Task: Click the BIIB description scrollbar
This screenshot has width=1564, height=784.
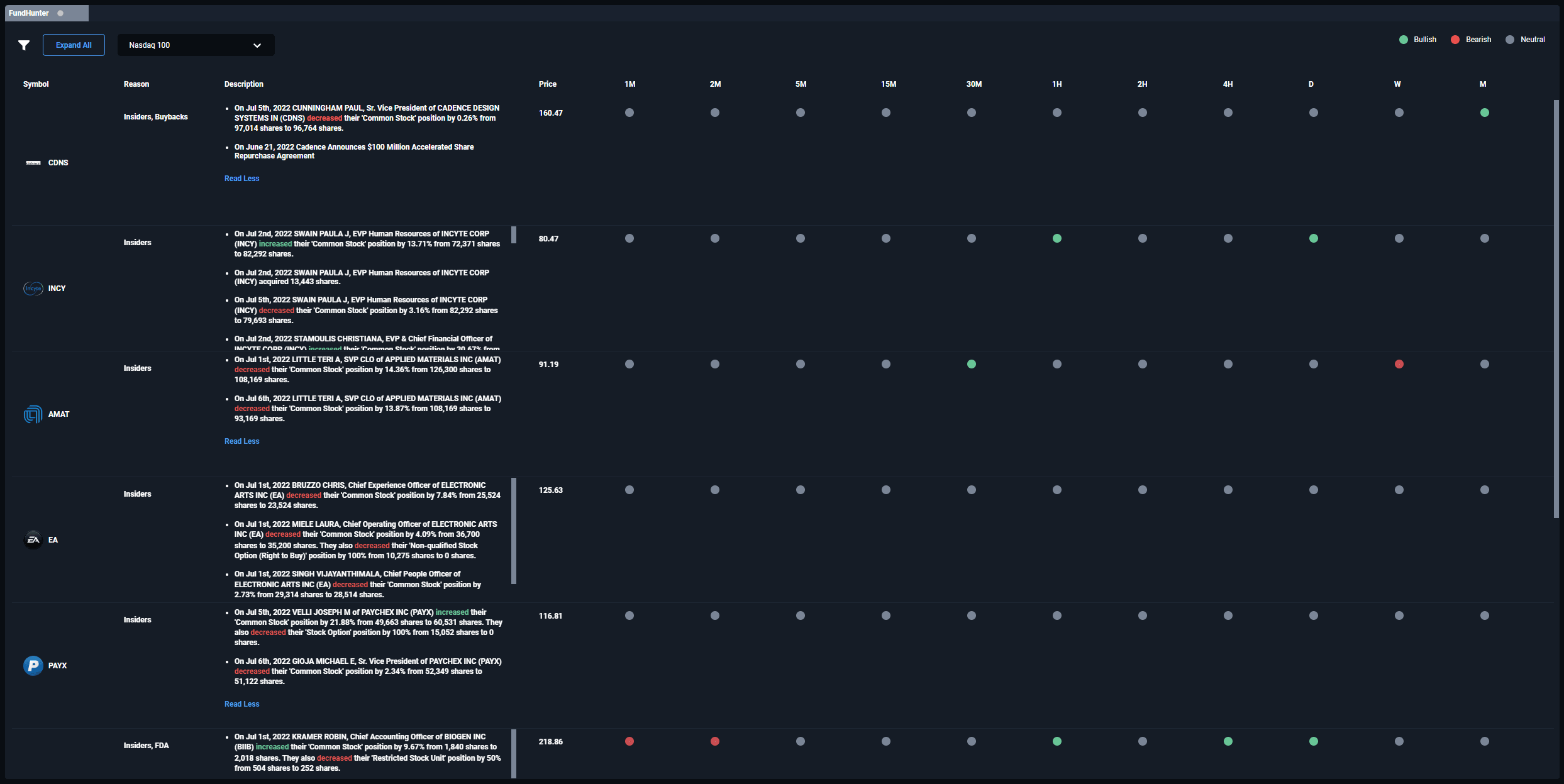Action: (x=514, y=754)
